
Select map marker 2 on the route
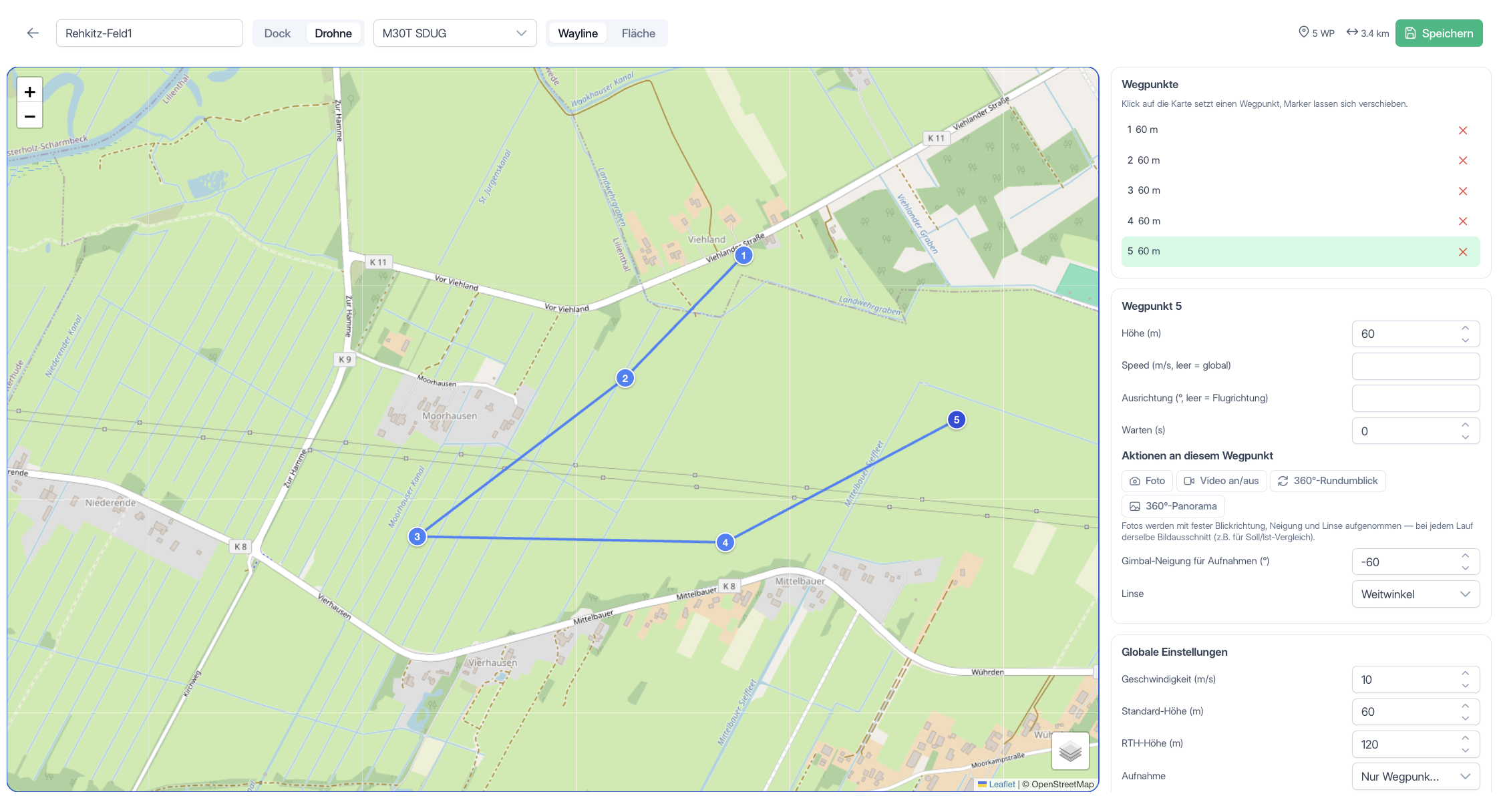(625, 379)
